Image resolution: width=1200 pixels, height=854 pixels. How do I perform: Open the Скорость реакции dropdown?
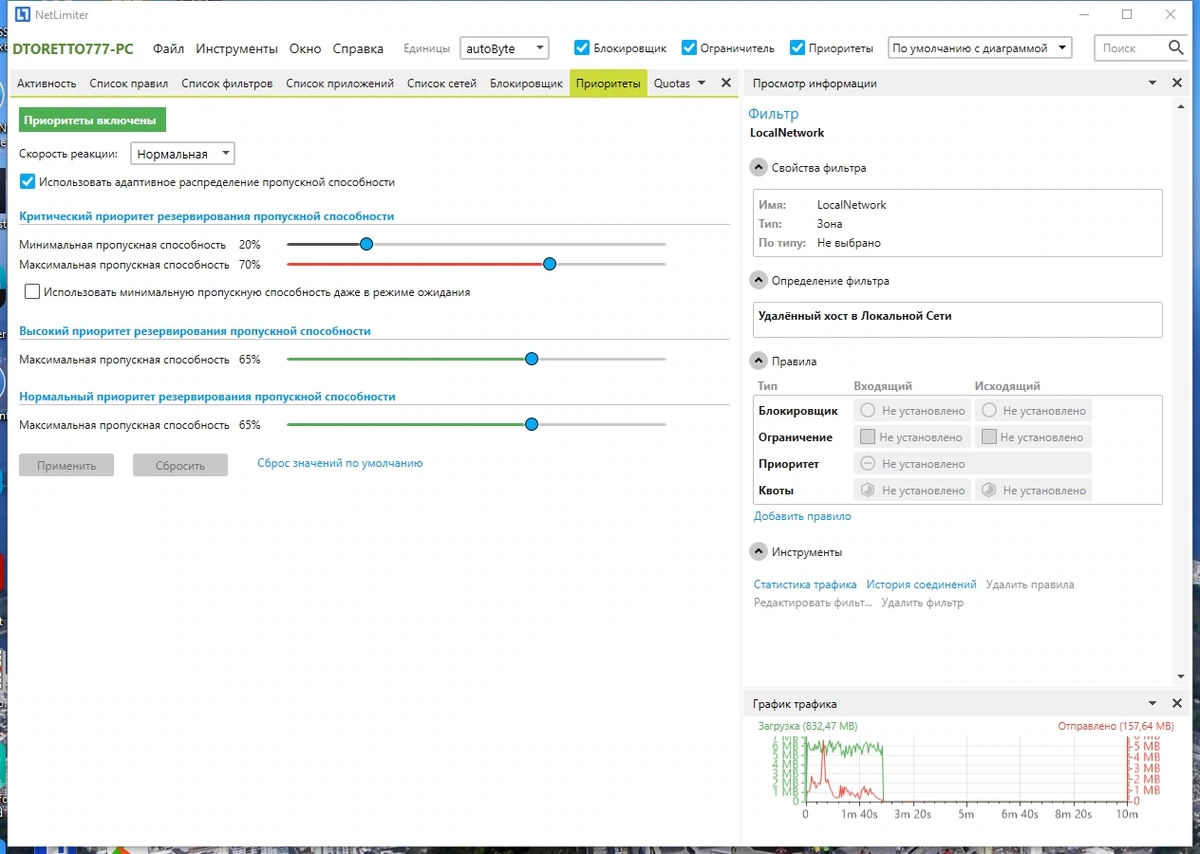point(183,154)
